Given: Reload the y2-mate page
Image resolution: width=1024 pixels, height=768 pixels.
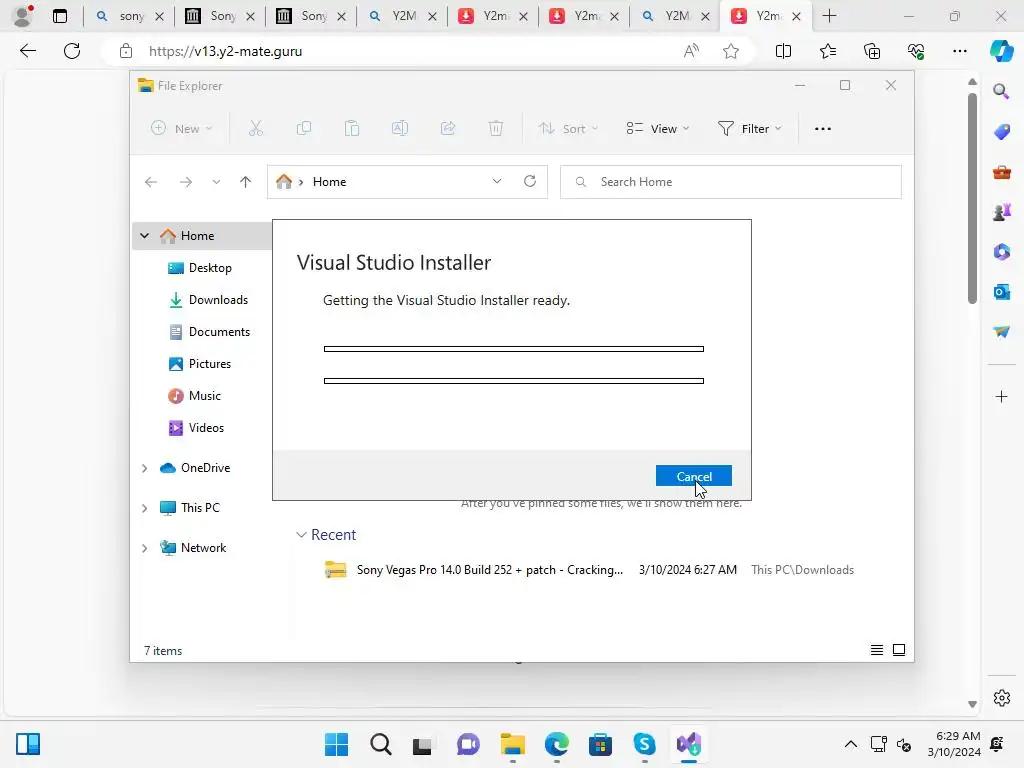Looking at the screenshot, I should [x=72, y=51].
